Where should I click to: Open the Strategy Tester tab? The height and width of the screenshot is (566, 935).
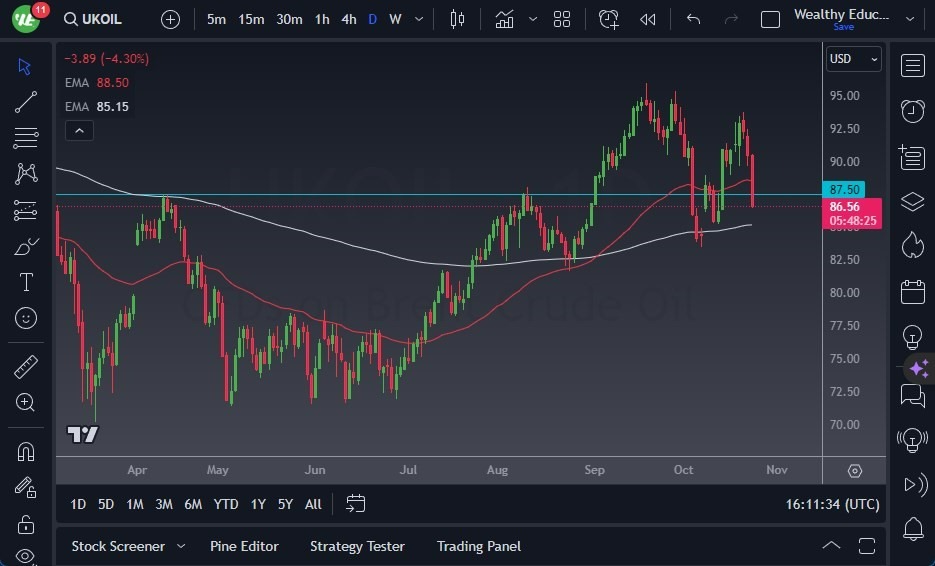coord(357,546)
